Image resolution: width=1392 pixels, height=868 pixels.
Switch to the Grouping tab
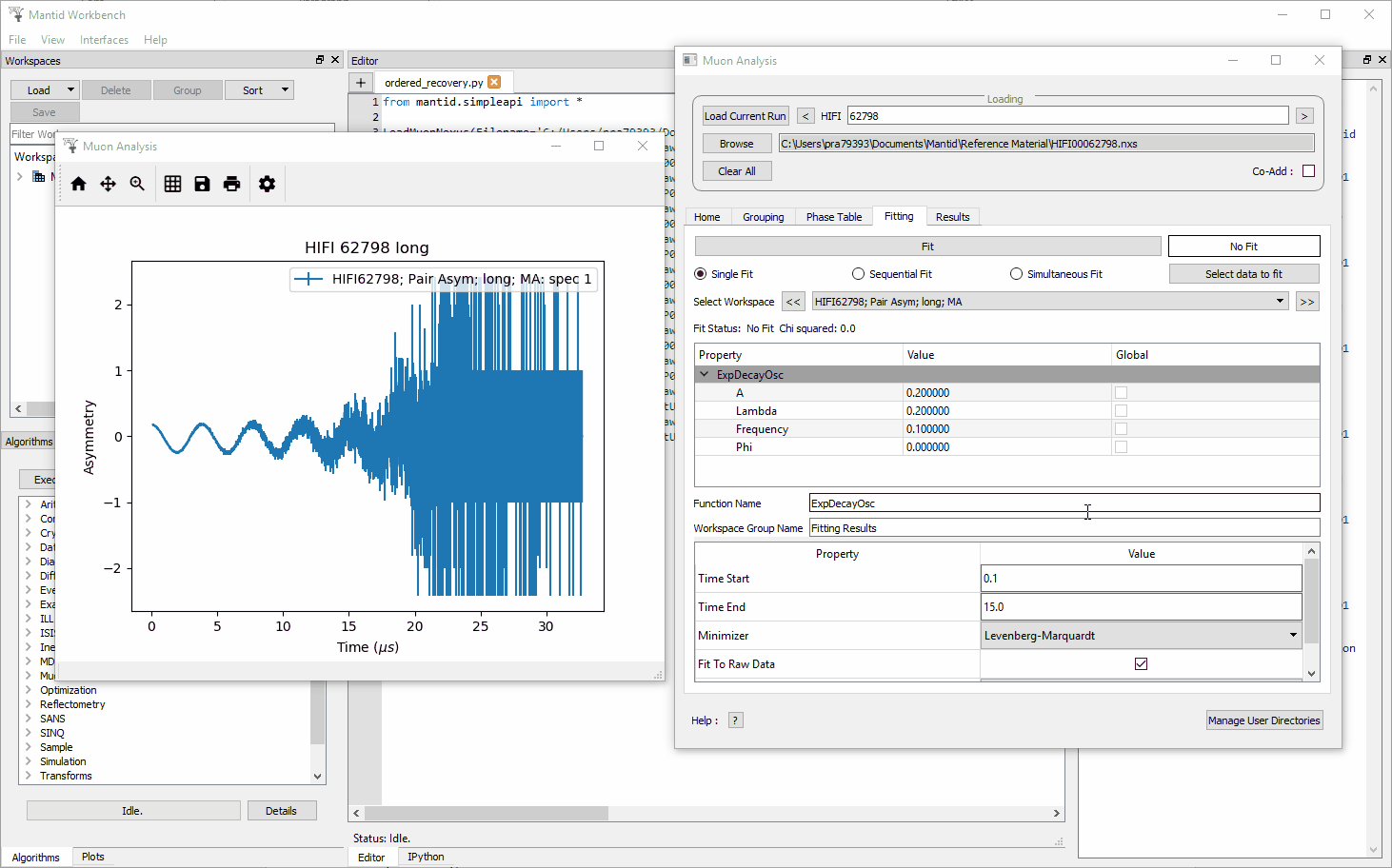(x=763, y=217)
